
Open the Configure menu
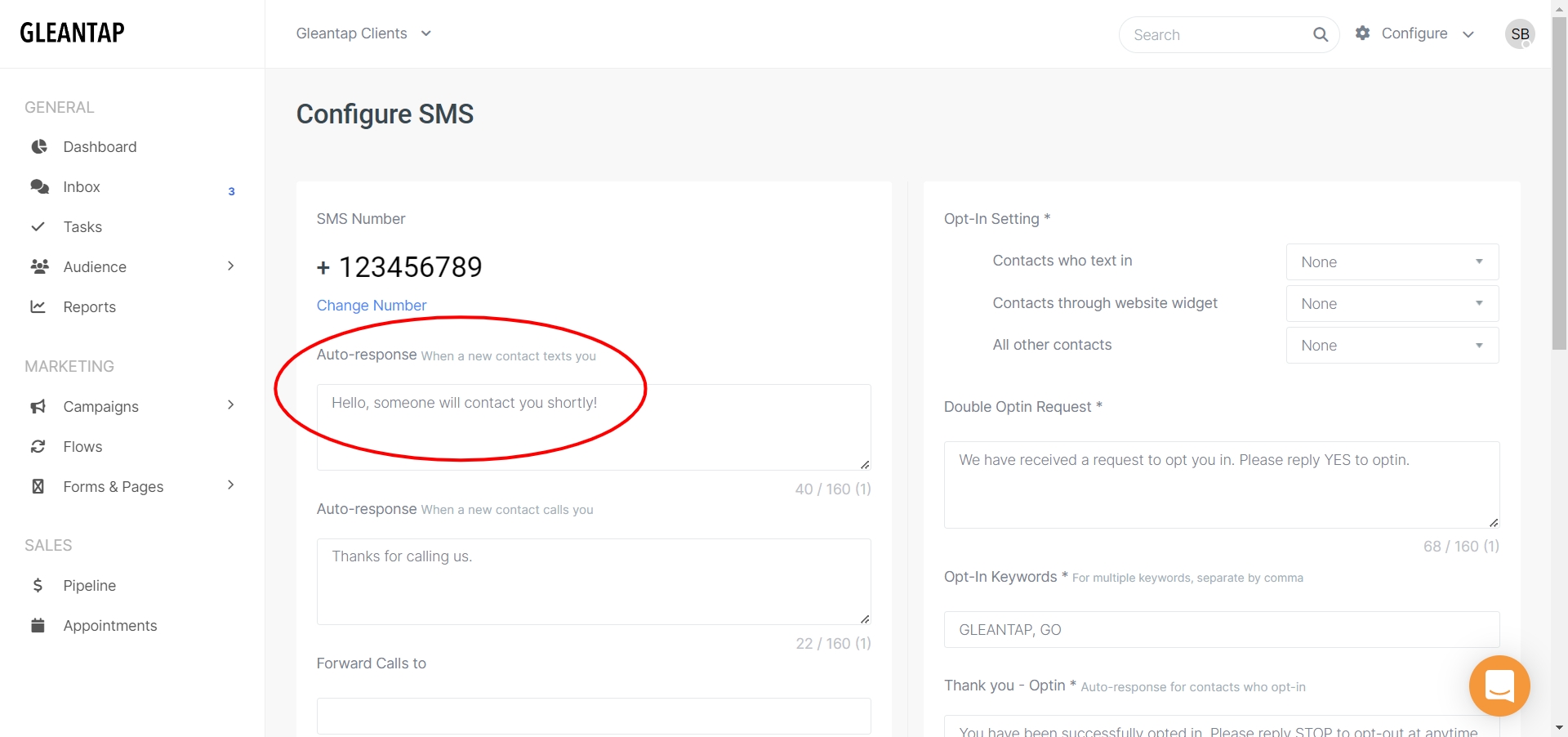[x=1414, y=33]
